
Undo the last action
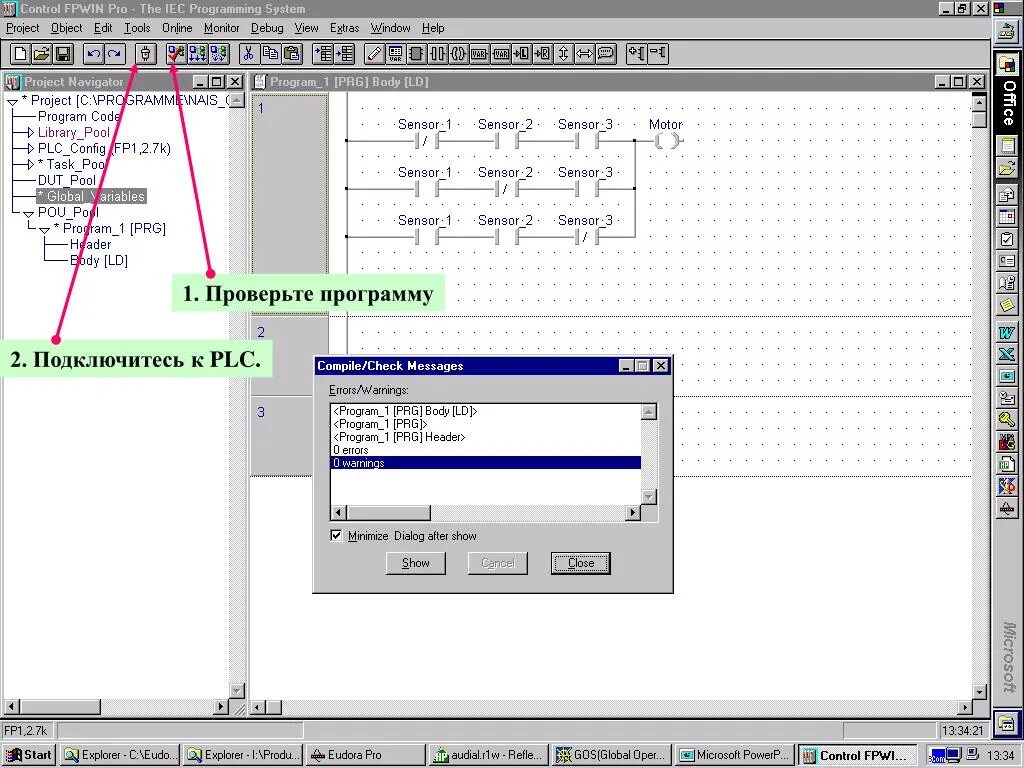[x=93, y=54]
